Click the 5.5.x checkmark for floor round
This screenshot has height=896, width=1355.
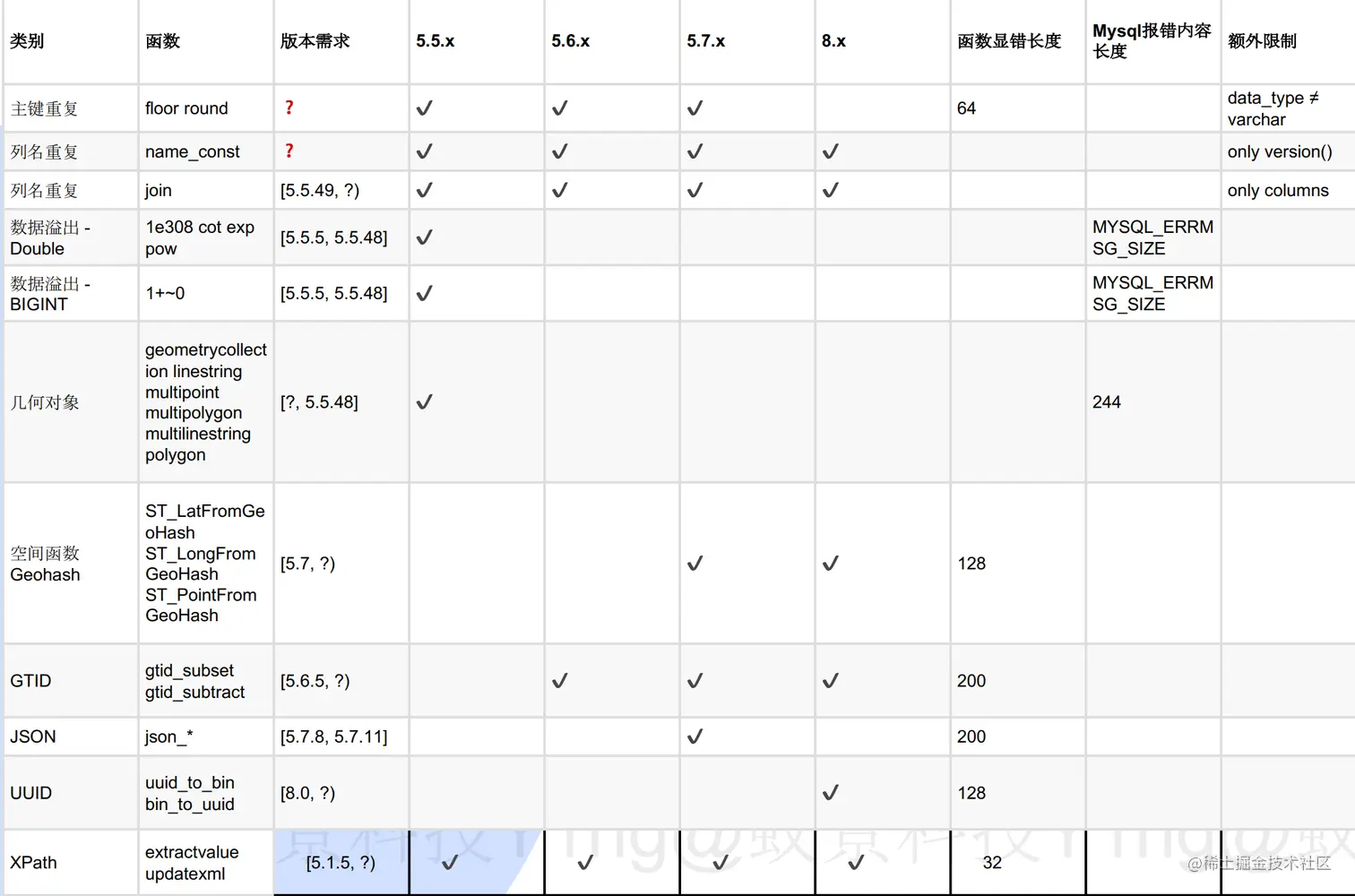click(425, 108)
